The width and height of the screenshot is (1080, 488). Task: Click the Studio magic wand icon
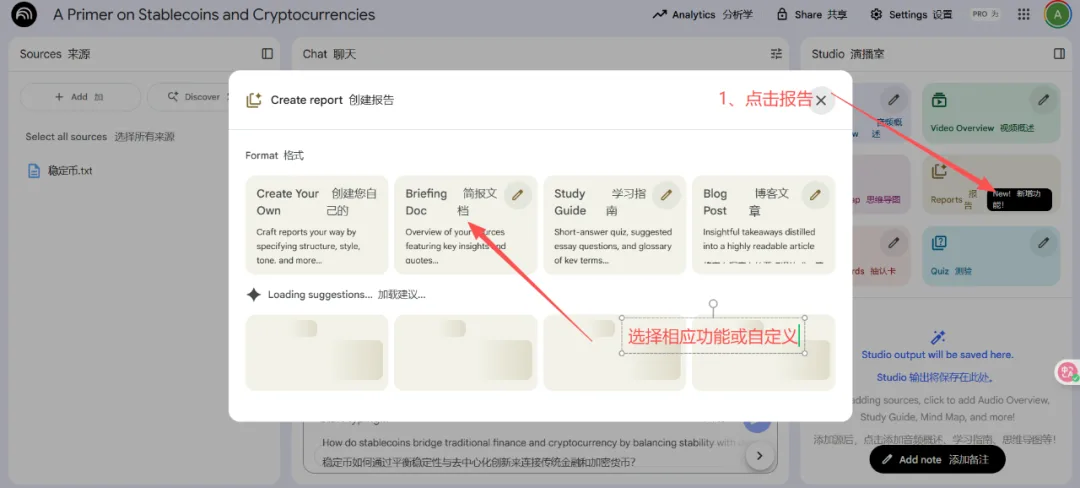[x=937, y=337]
